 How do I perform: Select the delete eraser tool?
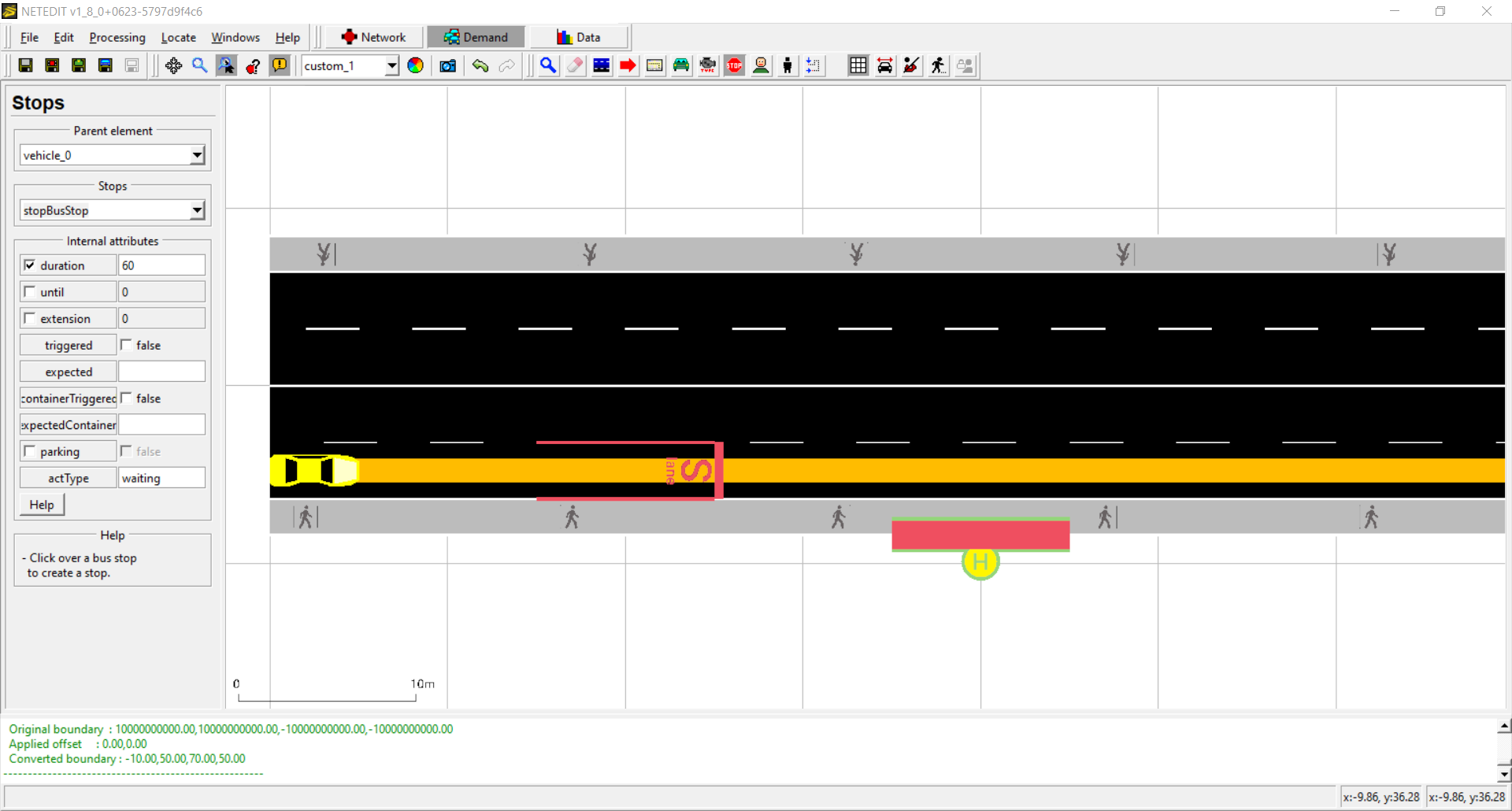[x=575, y=66]
